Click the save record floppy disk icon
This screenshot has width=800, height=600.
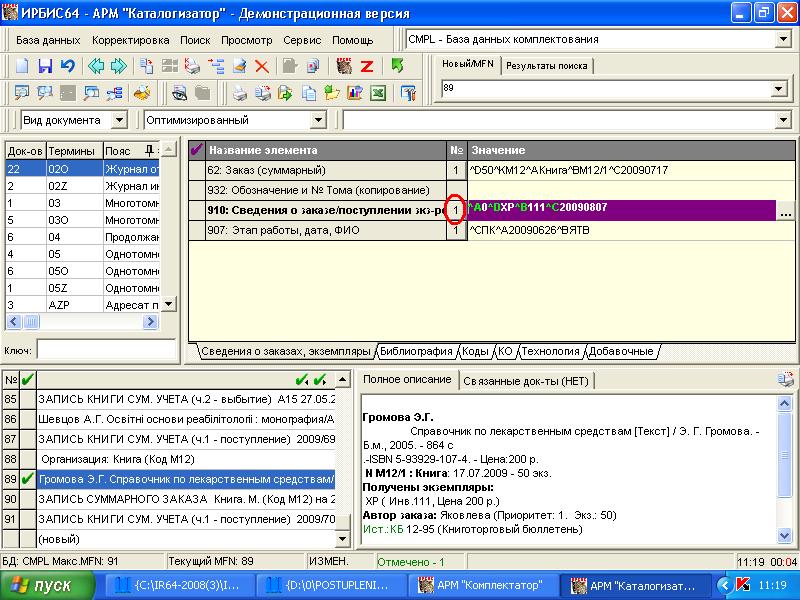coord(45,66)
